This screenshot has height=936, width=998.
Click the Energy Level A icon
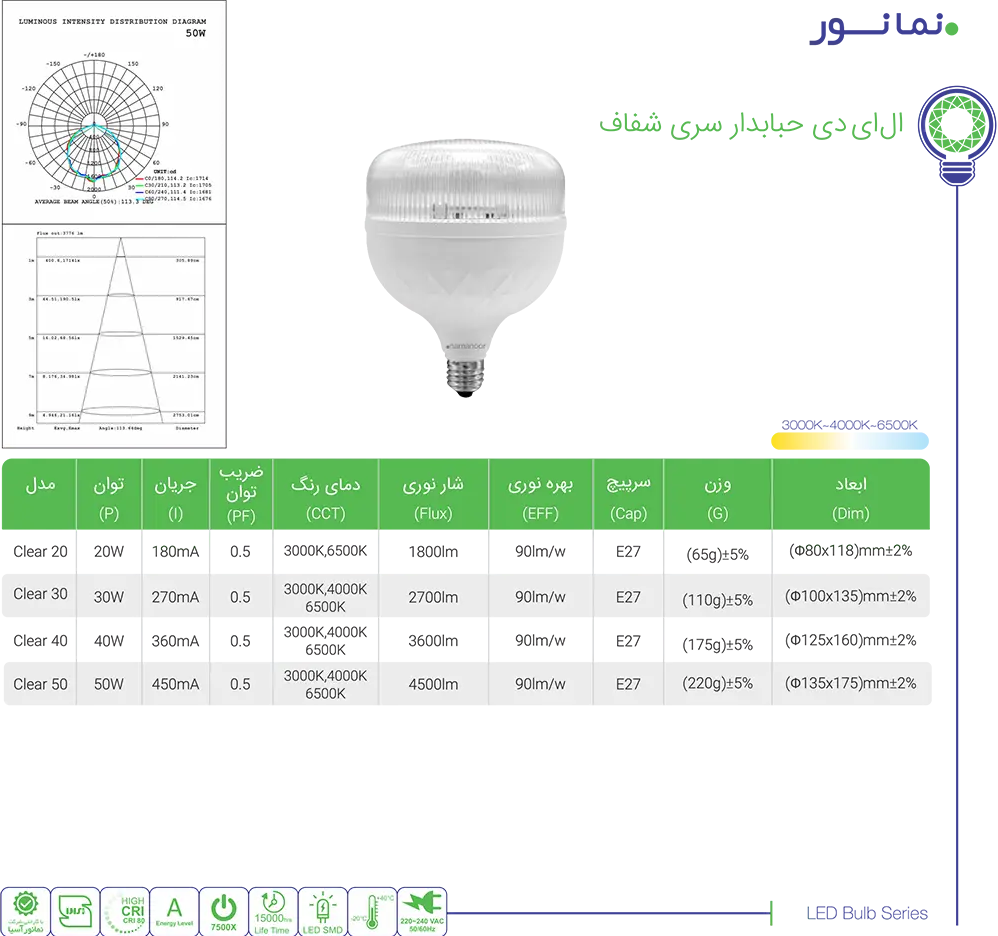point(174,911)
